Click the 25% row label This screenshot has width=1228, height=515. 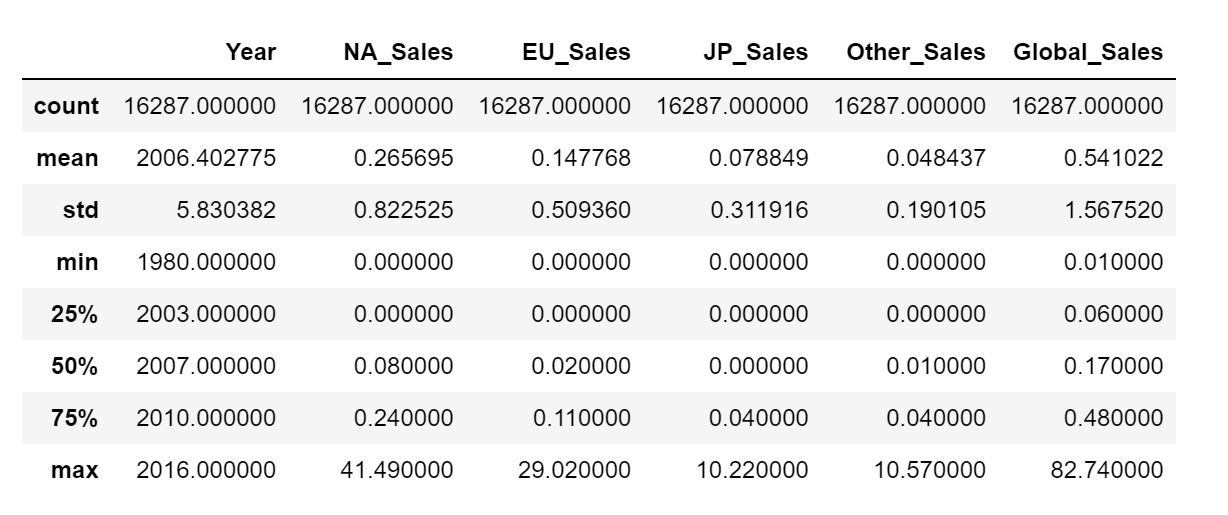[x=75, y=313]
